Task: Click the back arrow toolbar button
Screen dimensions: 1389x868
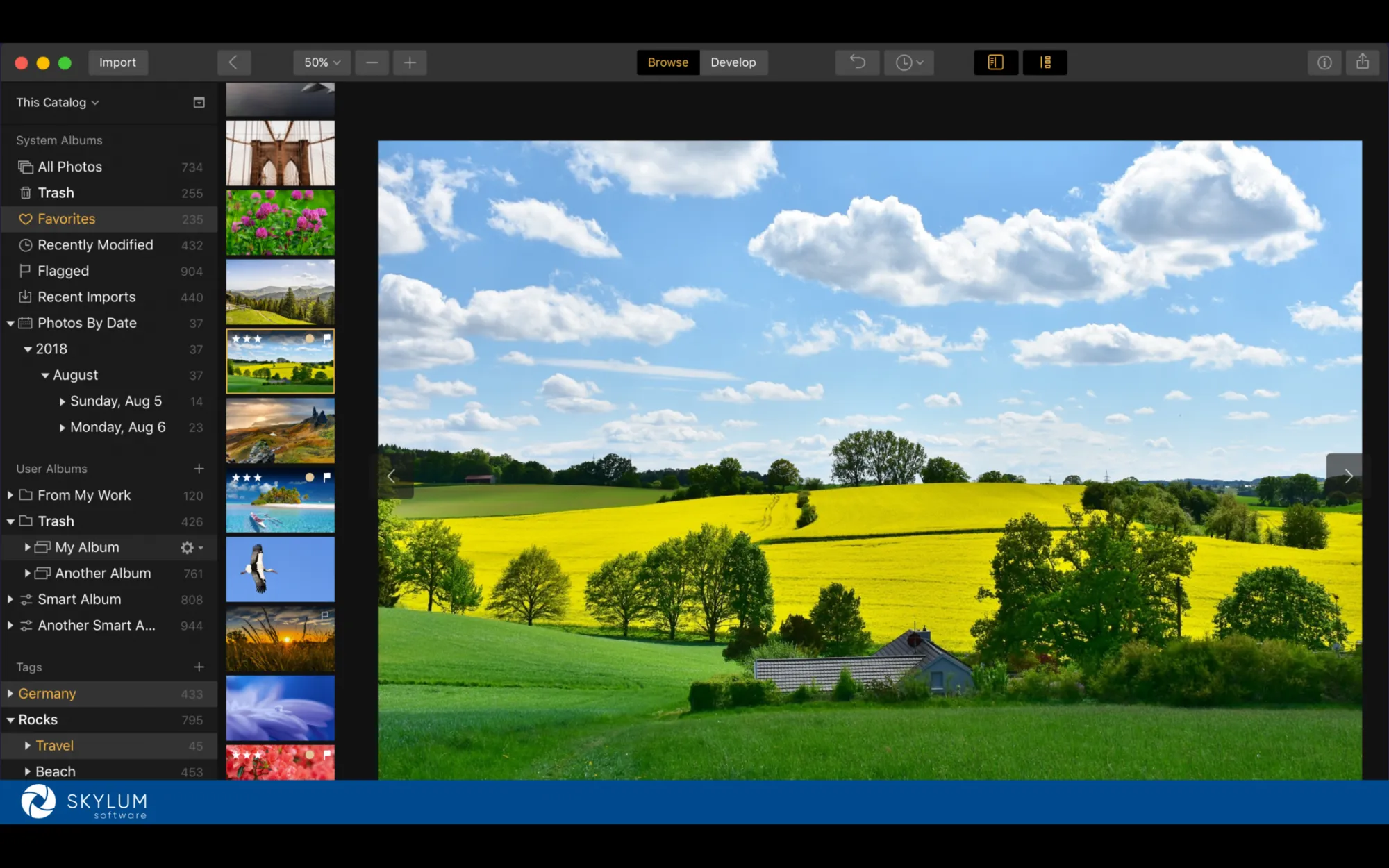Action: tap(233, 62)
